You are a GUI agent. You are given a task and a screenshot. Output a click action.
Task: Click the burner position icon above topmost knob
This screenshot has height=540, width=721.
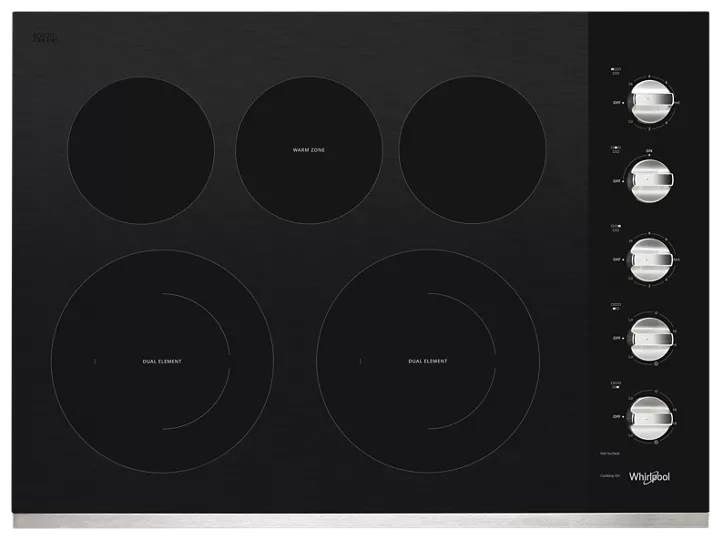pos(616,72)
